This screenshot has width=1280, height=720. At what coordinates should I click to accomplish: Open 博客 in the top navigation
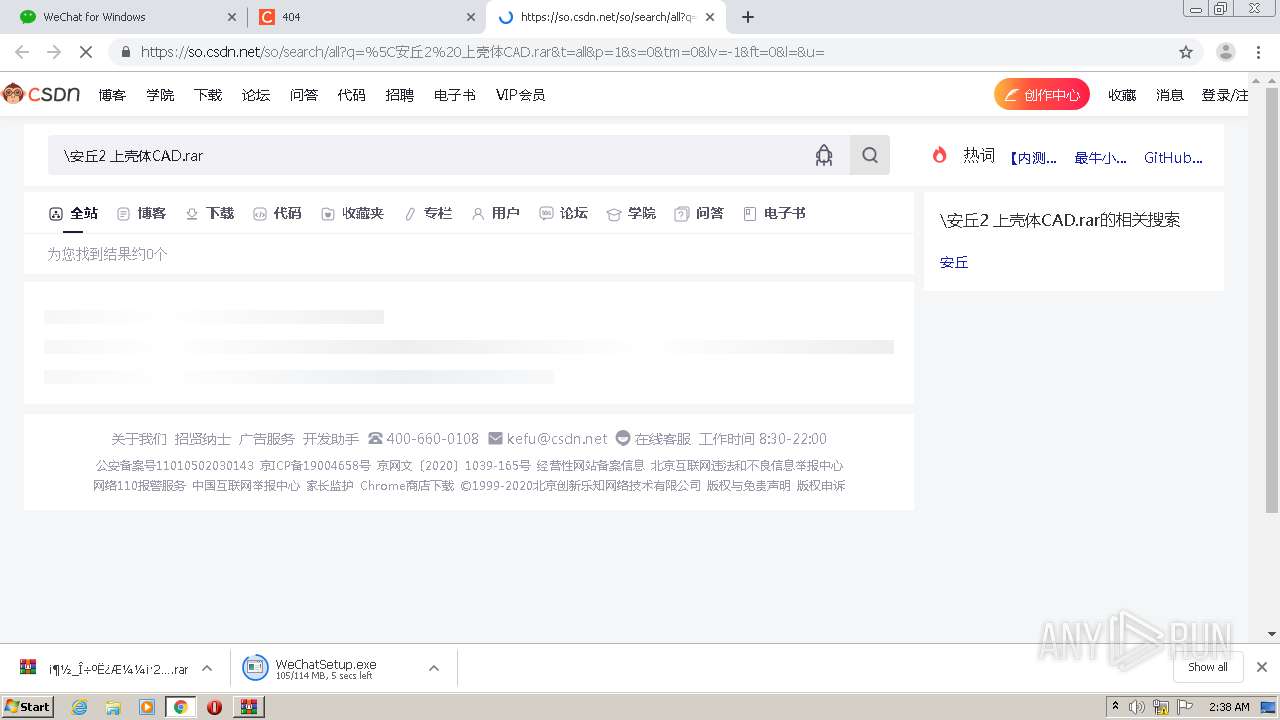112,95
